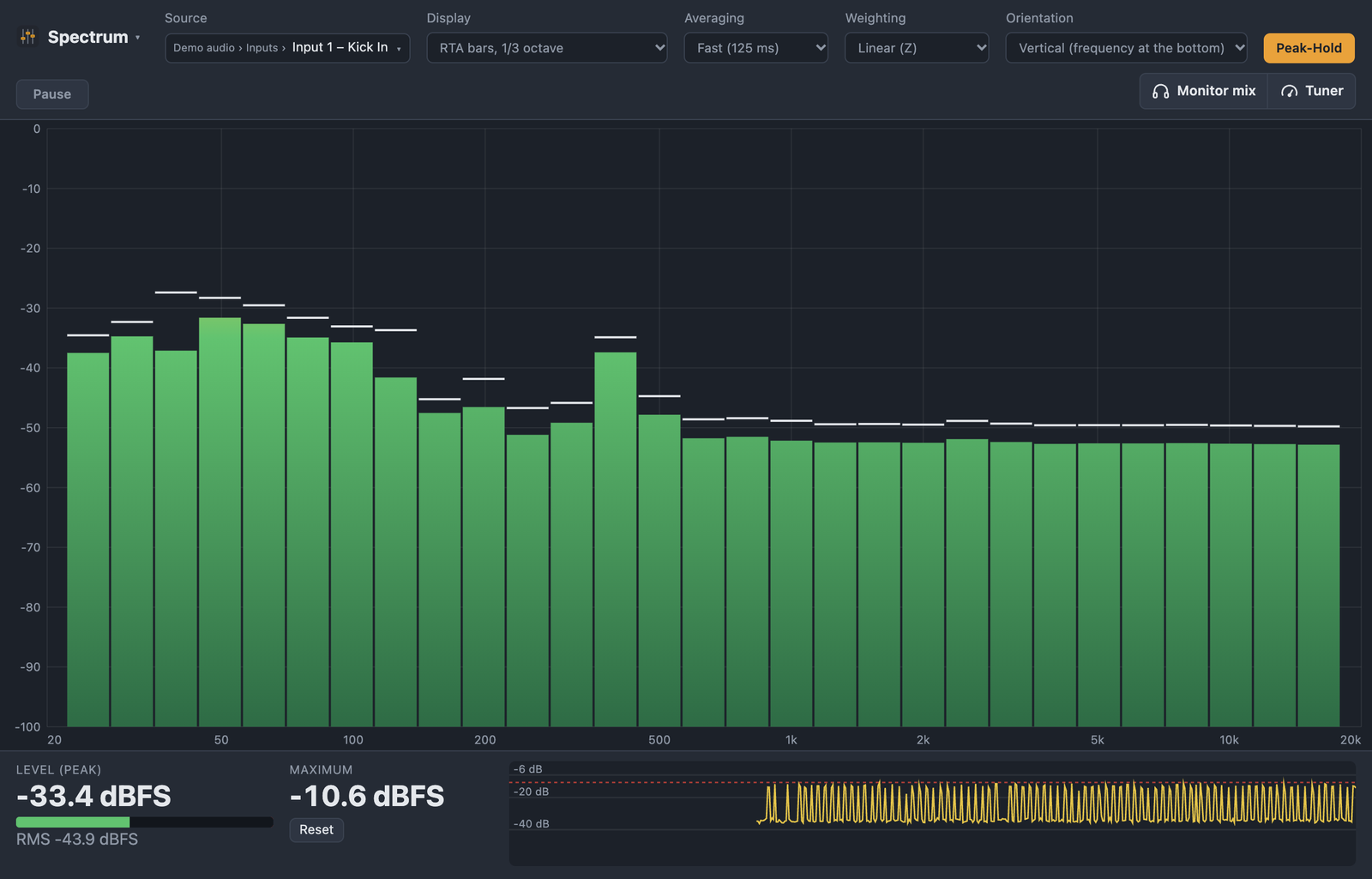
Task: Click the -10.6 dBFS maximum value
Action: click(x=367, y=796)
